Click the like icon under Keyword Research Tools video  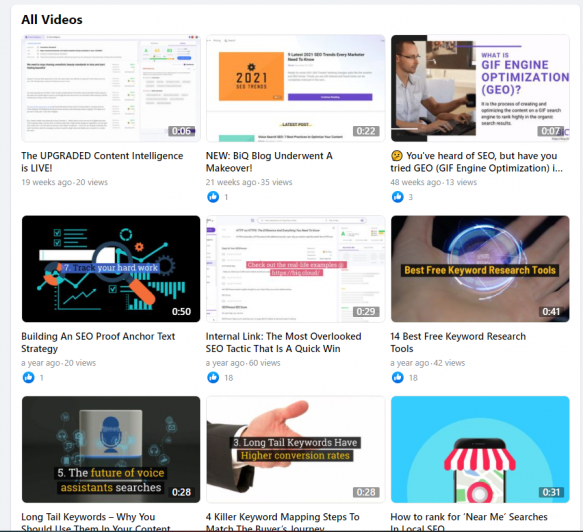[397, 377]
